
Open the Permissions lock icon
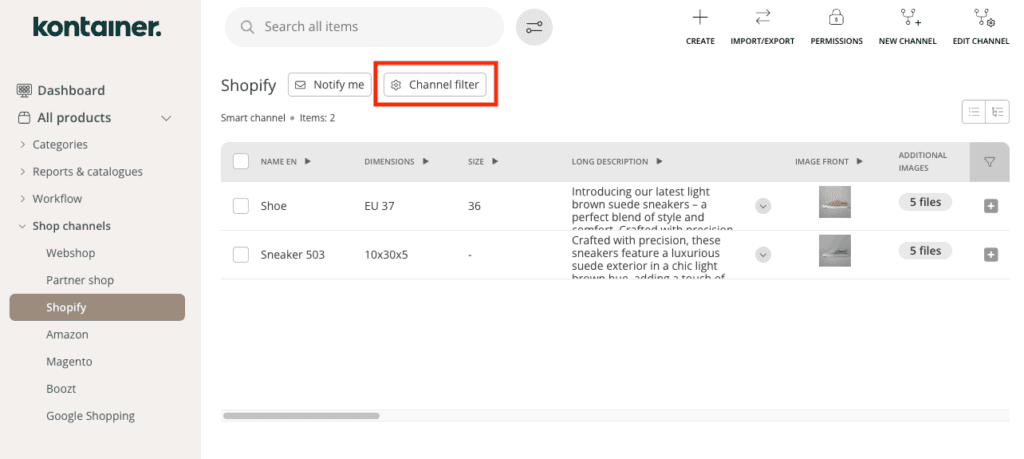(x=836, y=17)
